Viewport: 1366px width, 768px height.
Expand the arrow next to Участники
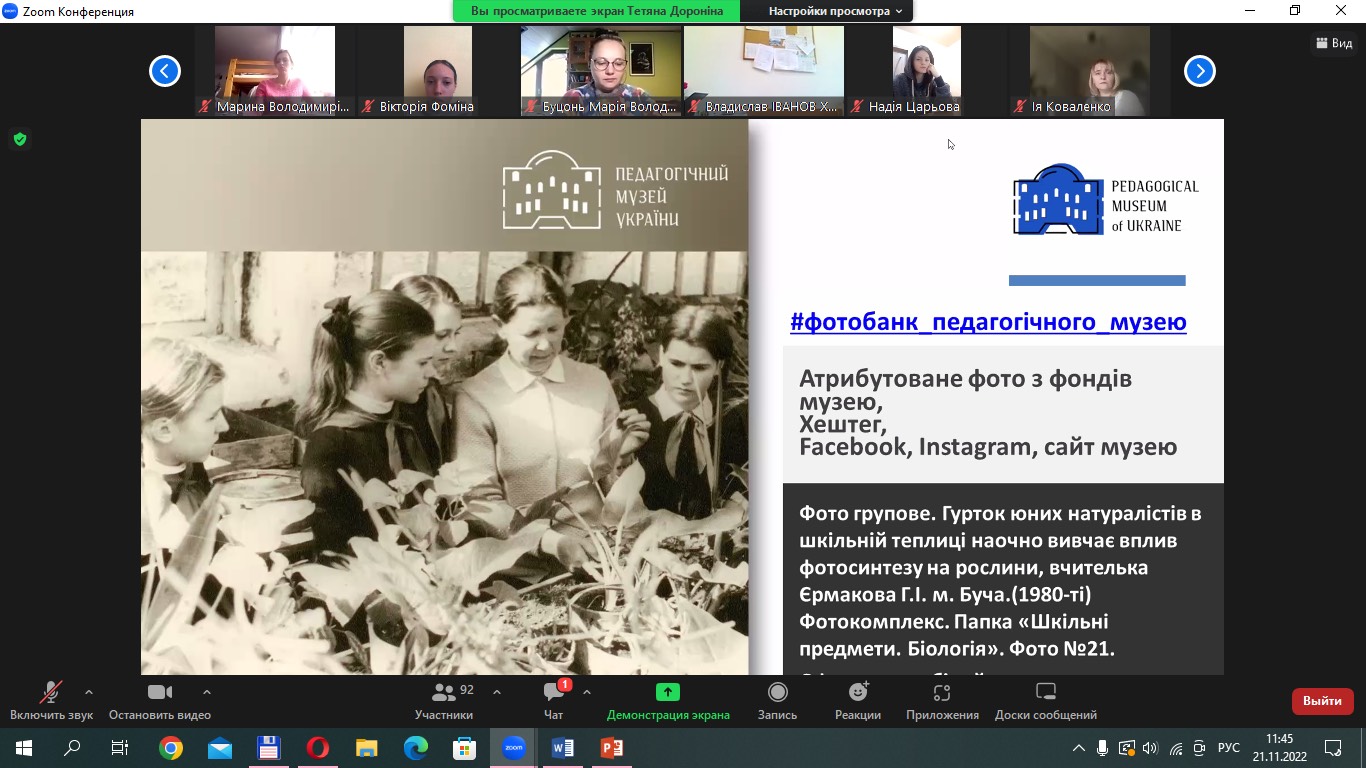[497, 691]
